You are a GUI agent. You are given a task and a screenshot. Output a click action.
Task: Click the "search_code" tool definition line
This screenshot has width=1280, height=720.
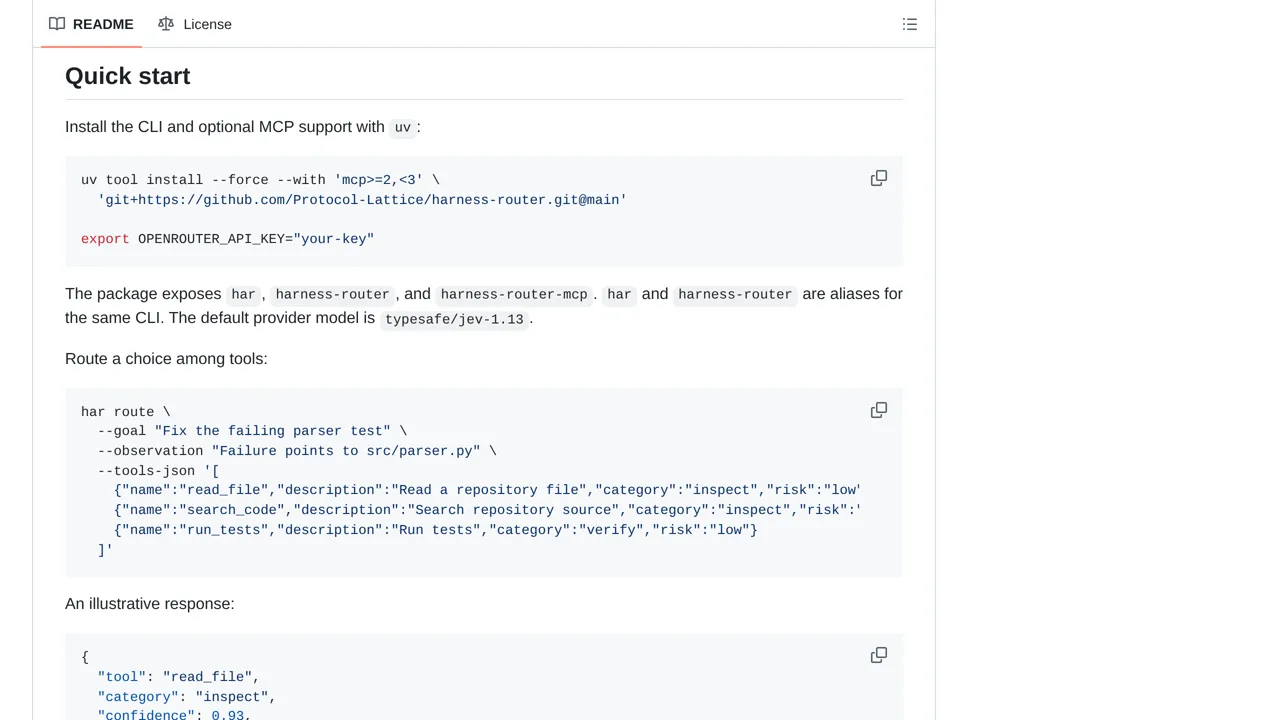[x=487, y=510]
